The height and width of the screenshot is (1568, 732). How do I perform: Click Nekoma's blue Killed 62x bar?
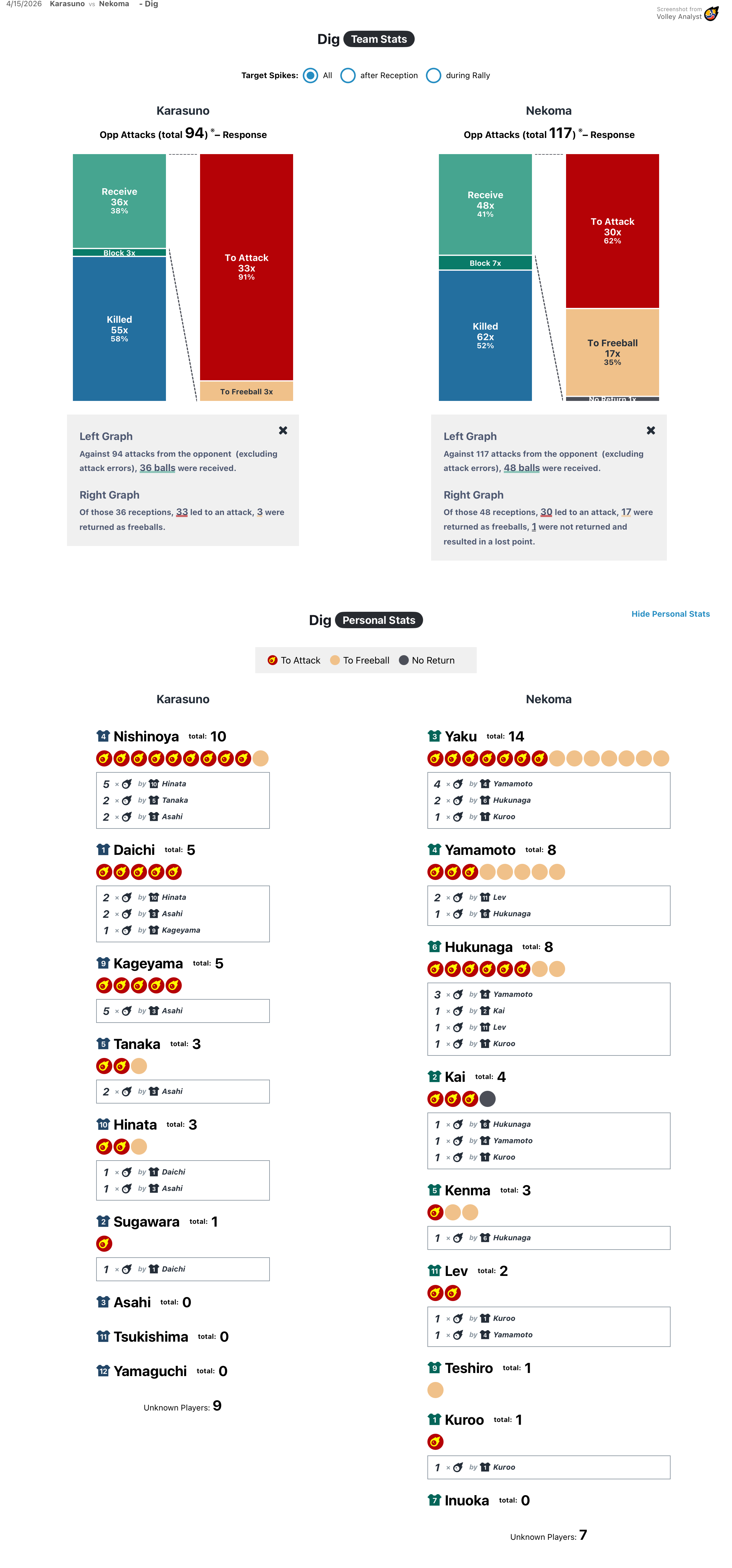click(485, 335)
